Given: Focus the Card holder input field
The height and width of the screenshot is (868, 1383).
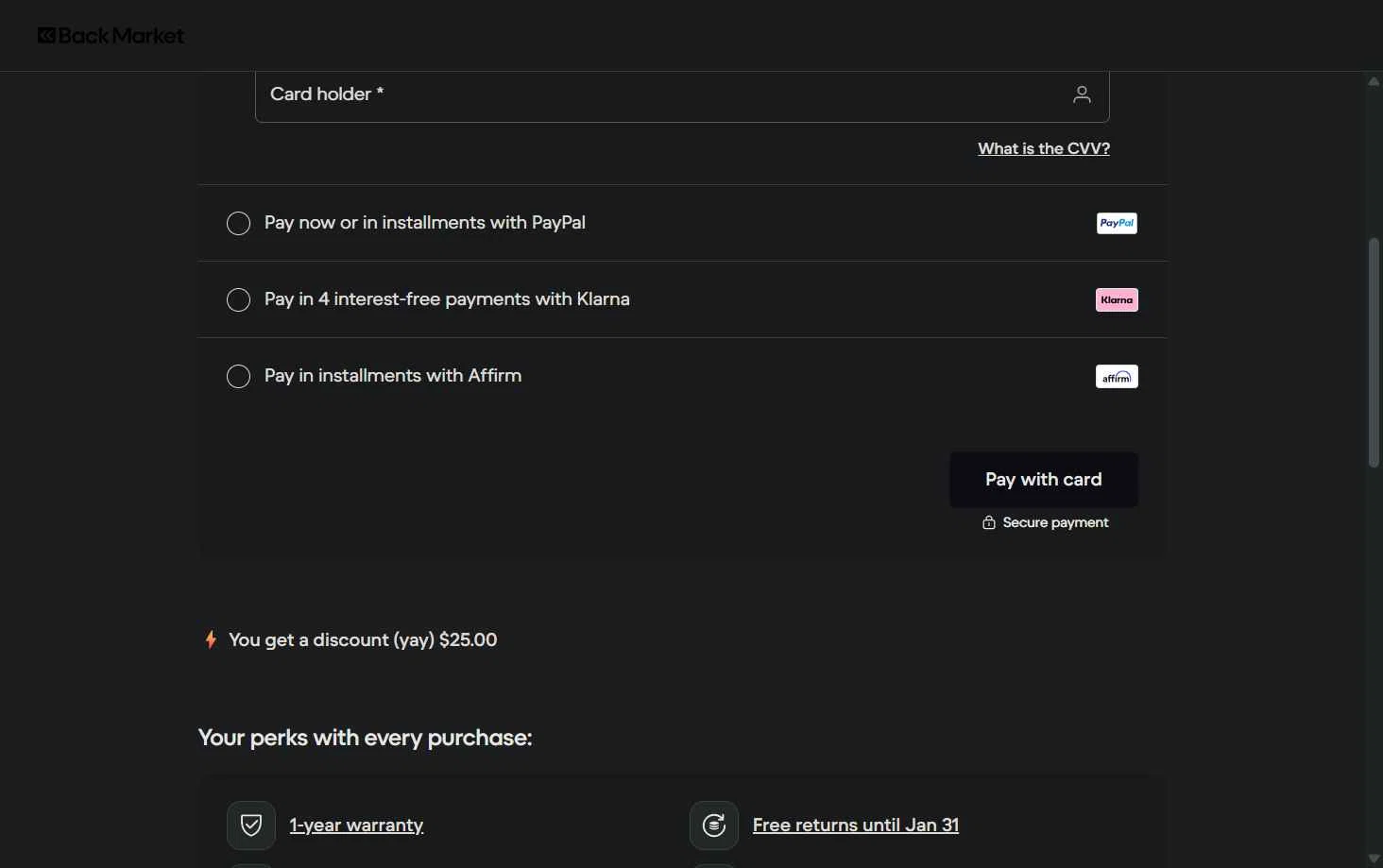Looking at the screenshot, I should coord(682,95).
